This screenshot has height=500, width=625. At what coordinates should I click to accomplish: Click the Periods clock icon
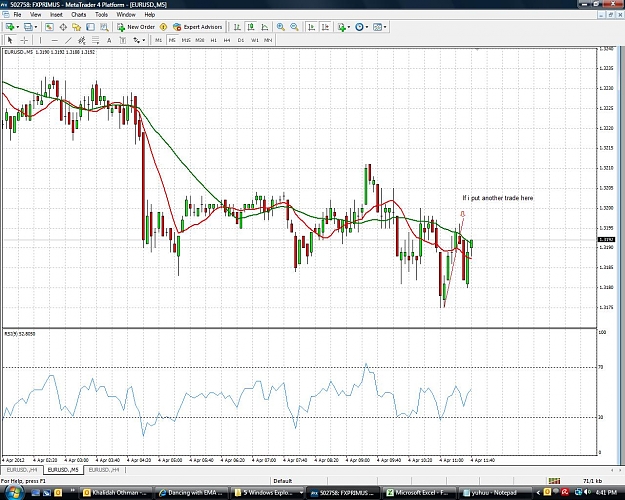(360, 27)
